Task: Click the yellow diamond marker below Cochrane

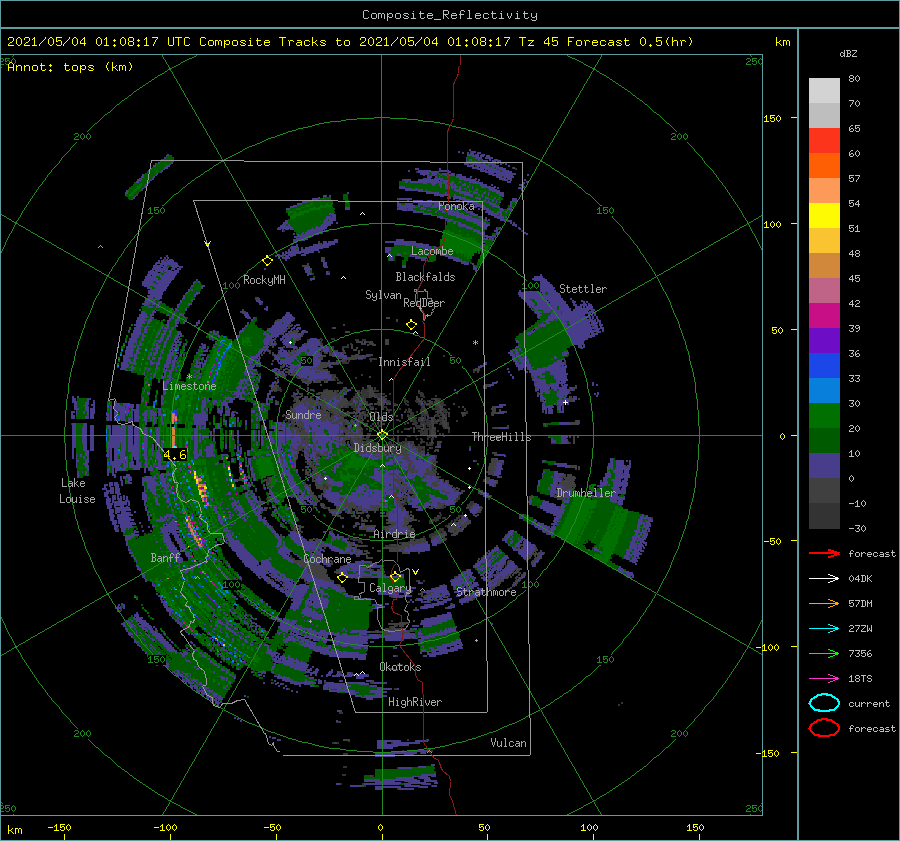Action: pyautogui.click(x=342, y=578)
